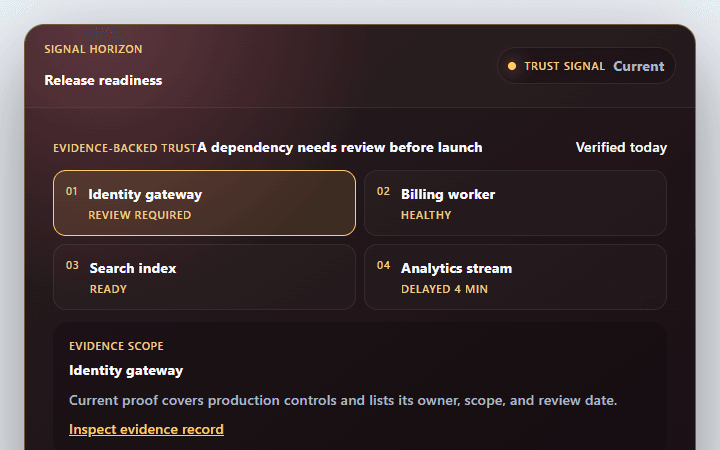Choose the Analytics stream card

coord(515,277)
